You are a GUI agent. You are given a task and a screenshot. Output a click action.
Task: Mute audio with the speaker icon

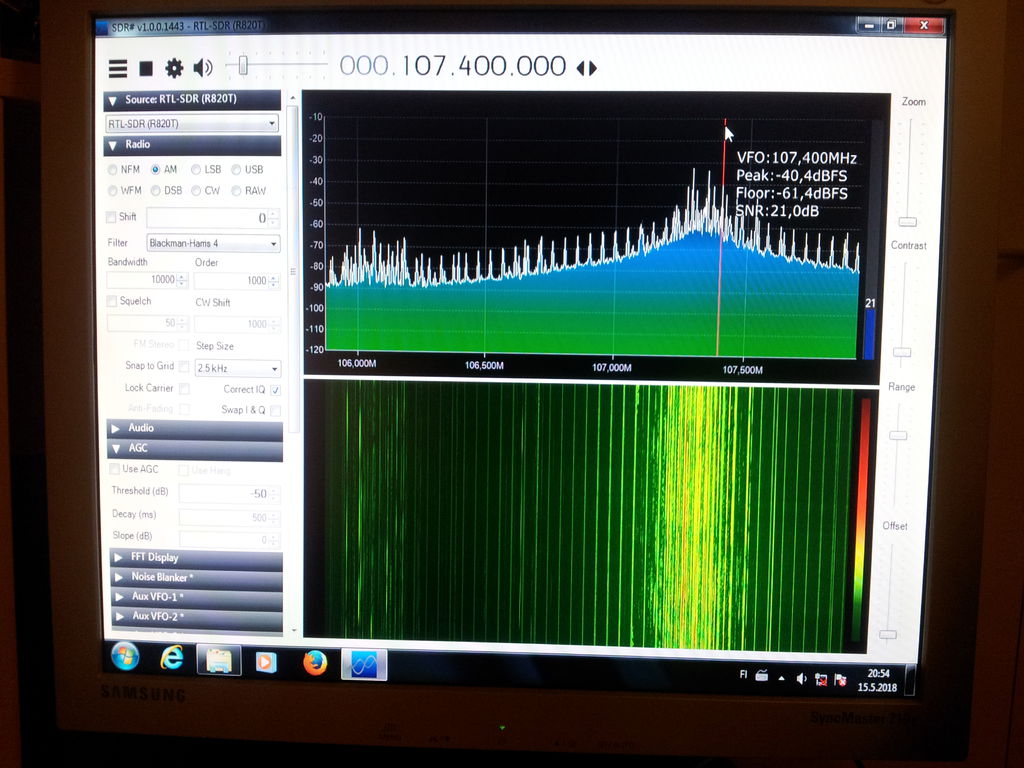pyautogui.click(x=203, y=68)
